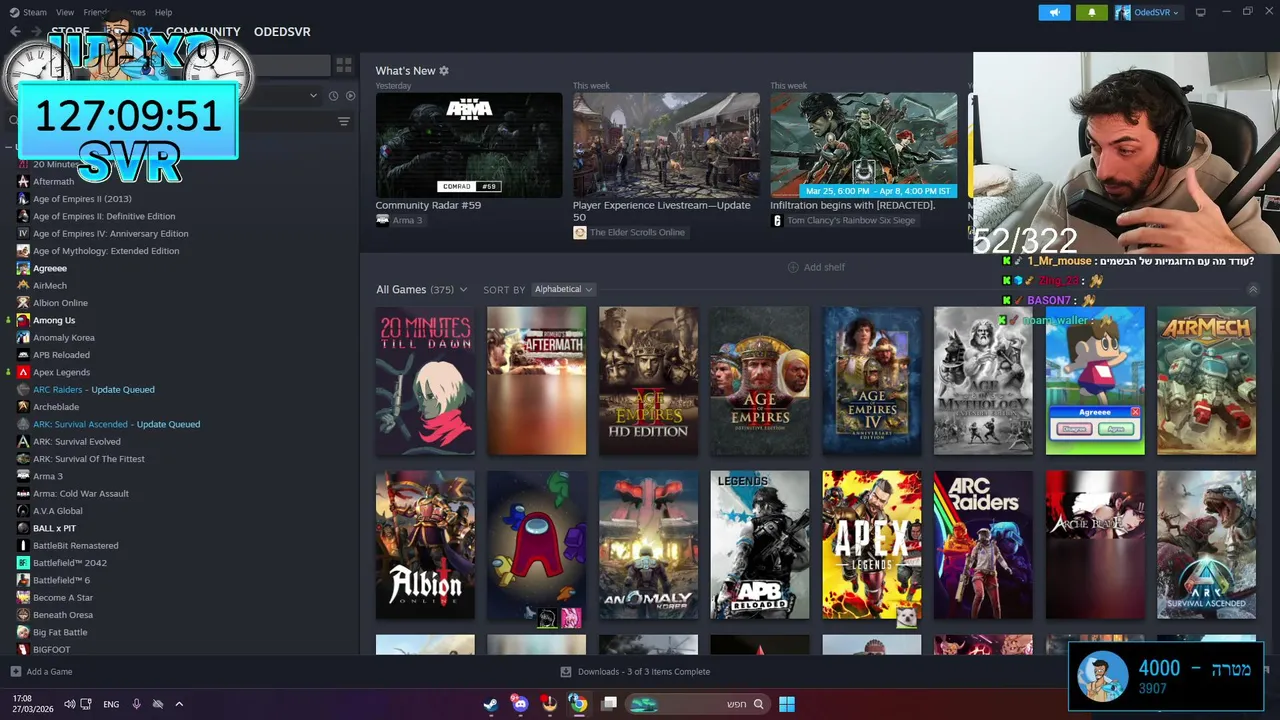Click the Add shelf button
The height and width of the screenshot is (720, 1280).
tap(816, 267)
